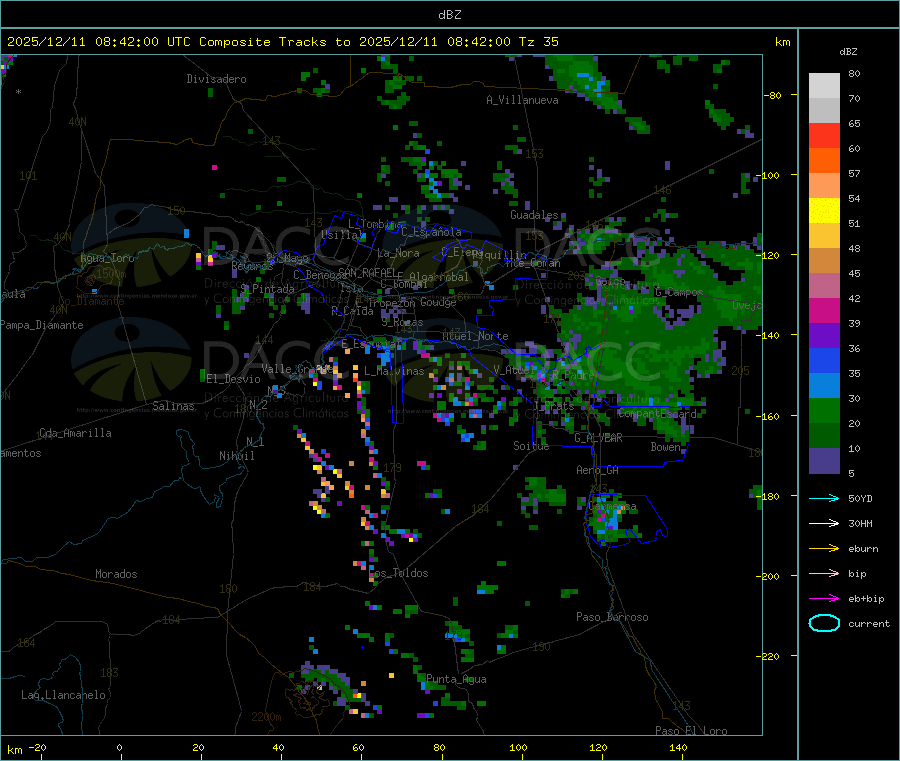Image resolution: width=900 pixels, height=761 pixels.
Task: Pick the light gray swatch beside 80 dBZ
Action: pos(824,86)
